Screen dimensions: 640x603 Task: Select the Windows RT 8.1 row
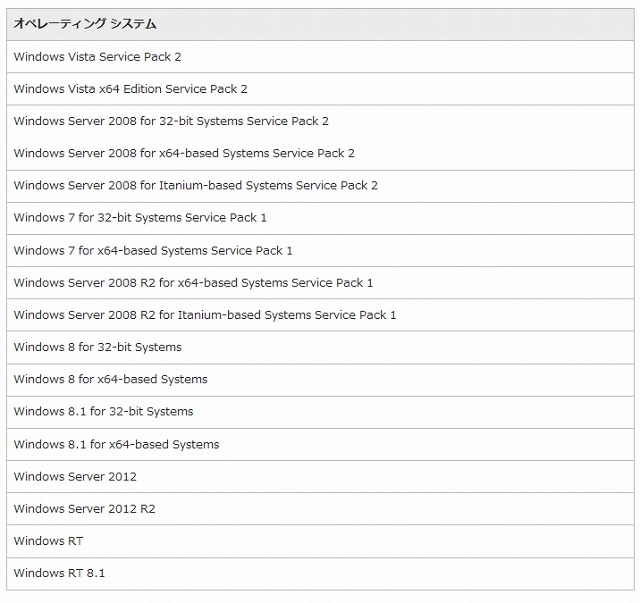pyautogui.click(x=320, y=574)
